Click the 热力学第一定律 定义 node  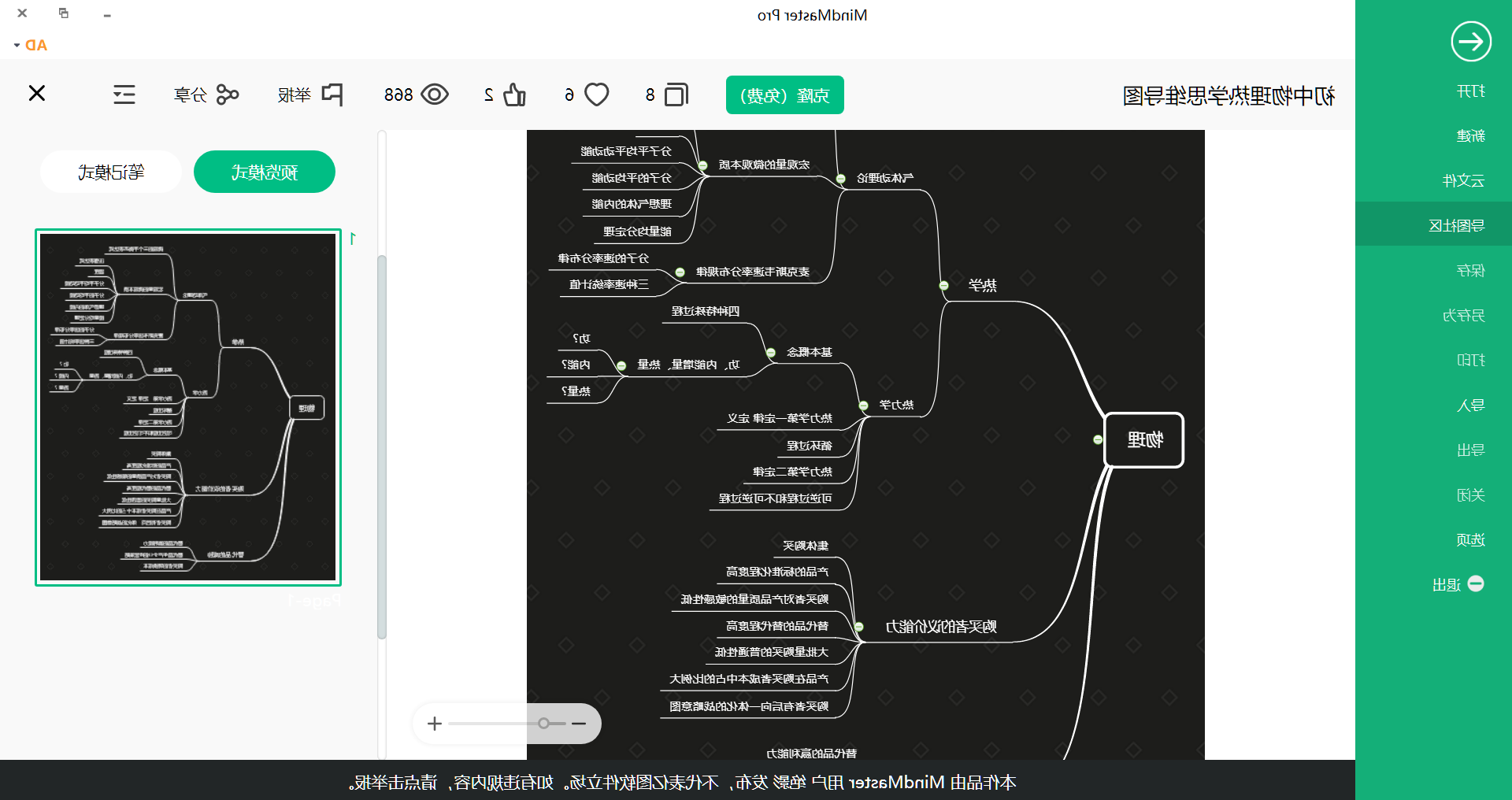[x=780, y=419]
